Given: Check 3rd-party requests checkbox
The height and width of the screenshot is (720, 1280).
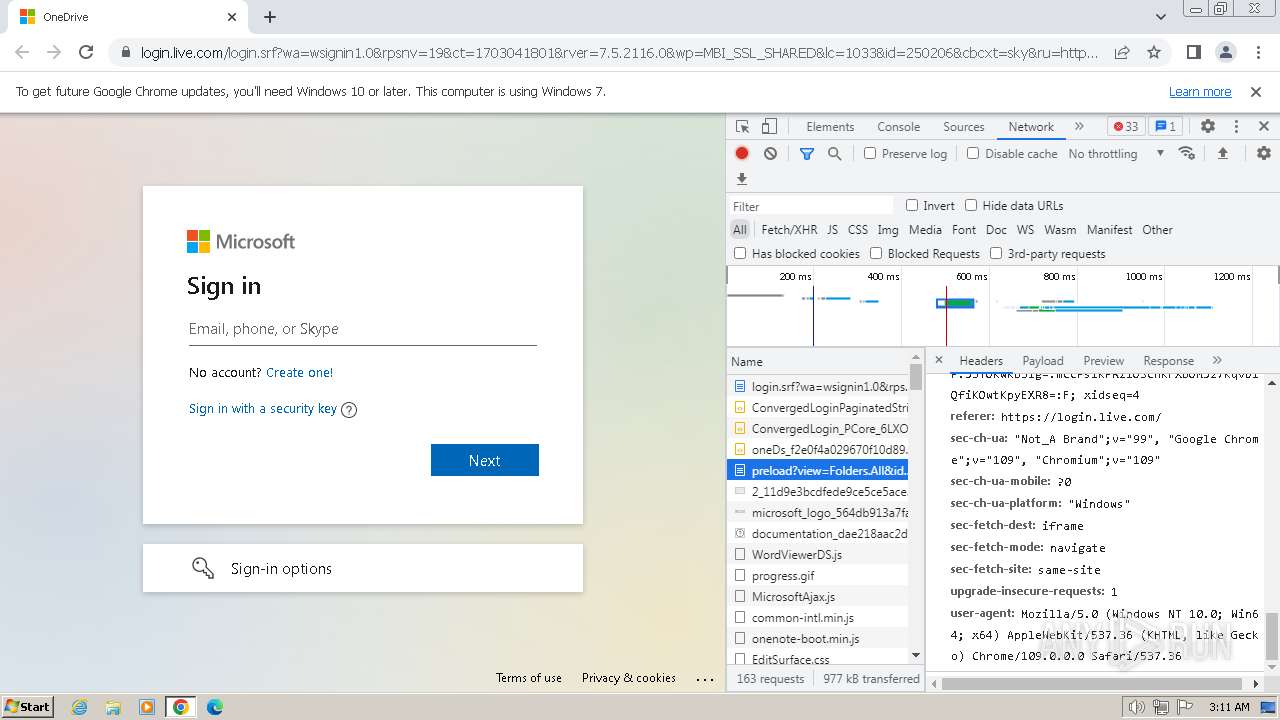Looking at the screenshot, I should tap(996, 253).
